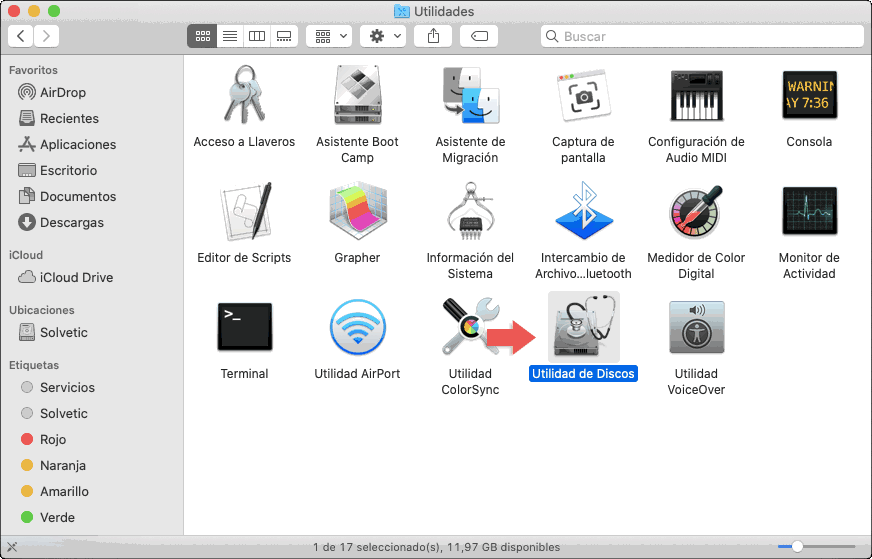Image resolution: width=872 pixels, height=559 pixels.
Task: Select Utilidad AirPort wifi icon
Action: click(357, 328)
